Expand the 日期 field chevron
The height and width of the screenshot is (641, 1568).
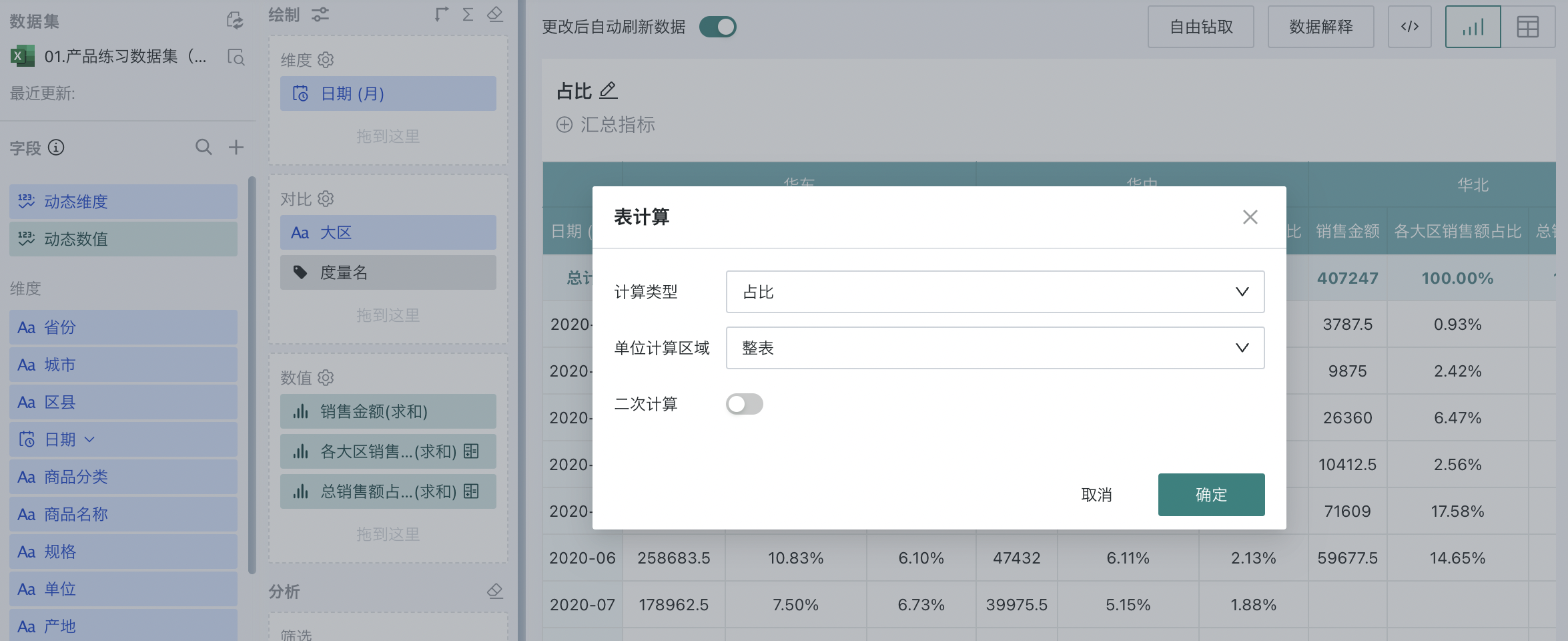[x=90, y=439]
